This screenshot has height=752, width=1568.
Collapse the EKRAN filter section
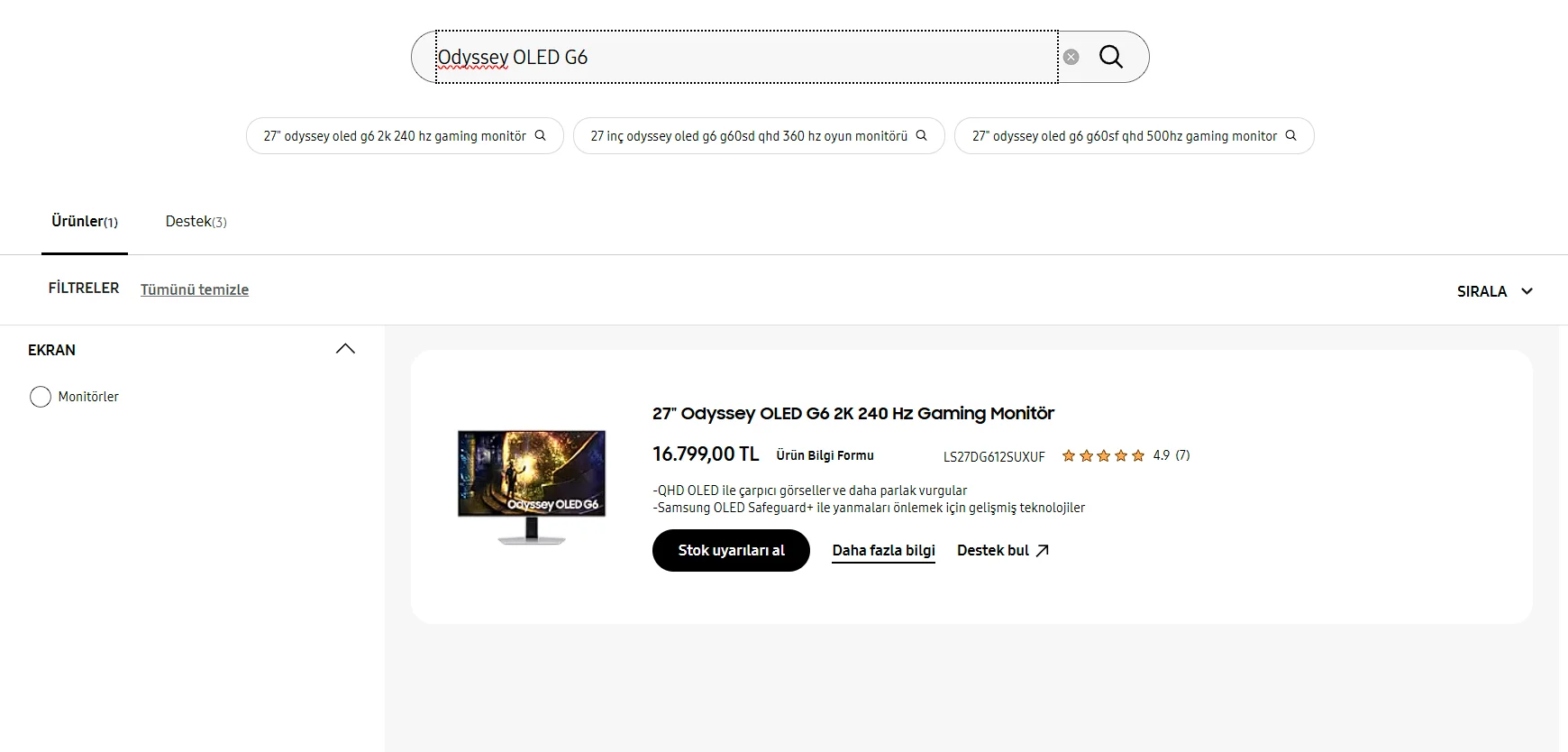pos(345,349)
